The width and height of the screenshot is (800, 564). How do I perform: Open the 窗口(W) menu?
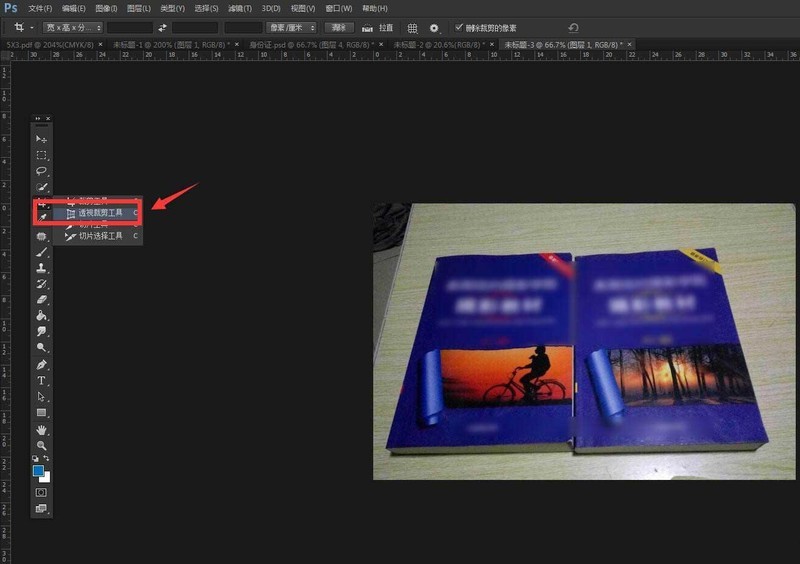click(339, 8)
